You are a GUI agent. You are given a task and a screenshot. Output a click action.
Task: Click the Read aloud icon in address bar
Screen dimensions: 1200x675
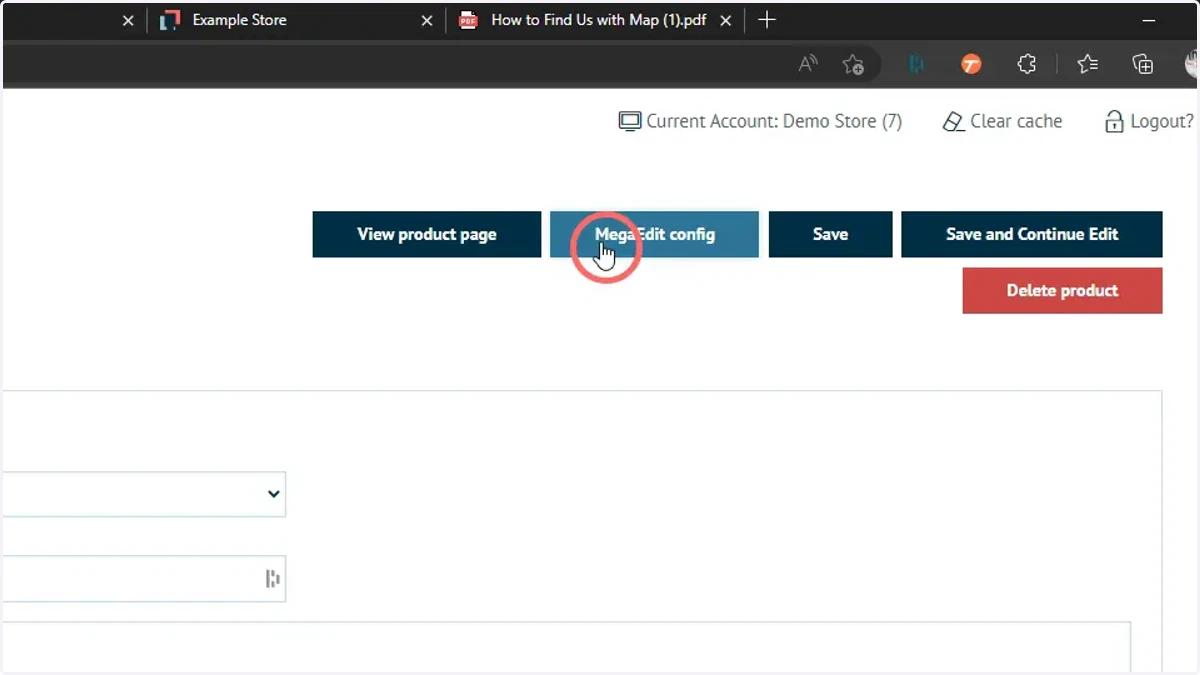click(x=808, y=64)
